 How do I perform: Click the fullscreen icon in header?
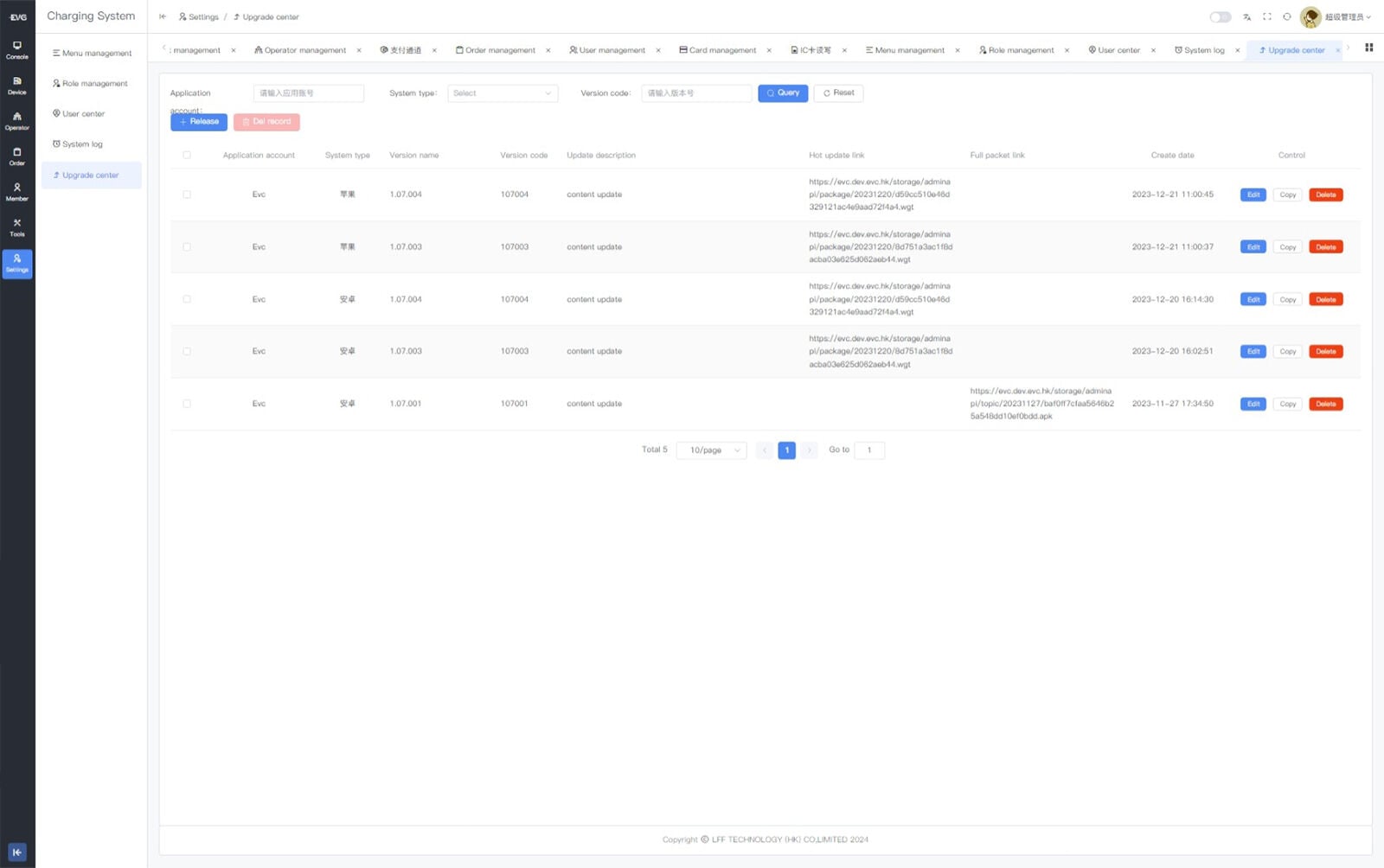(x=1267, y=16)
